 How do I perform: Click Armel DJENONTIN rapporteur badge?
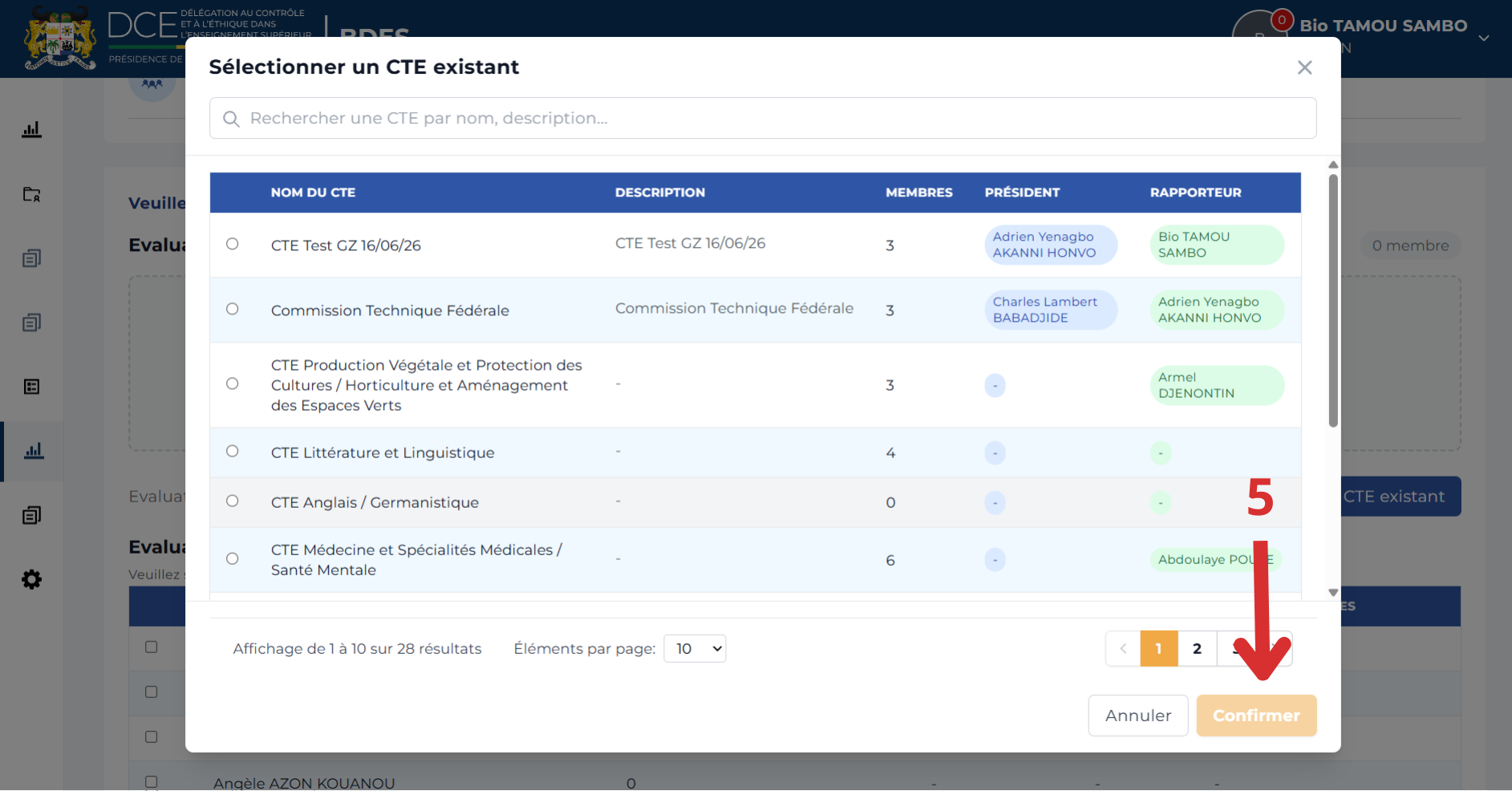click(1216, 385)
